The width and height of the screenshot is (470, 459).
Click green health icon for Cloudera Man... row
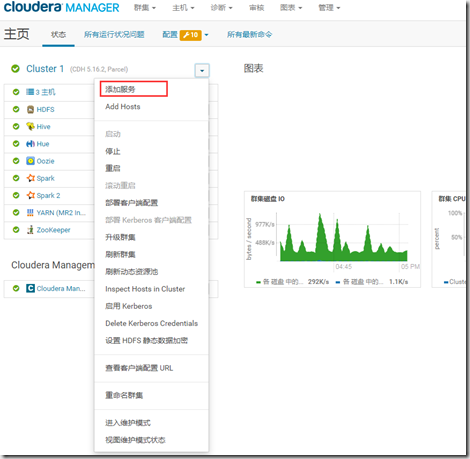[x=16, y=288]
